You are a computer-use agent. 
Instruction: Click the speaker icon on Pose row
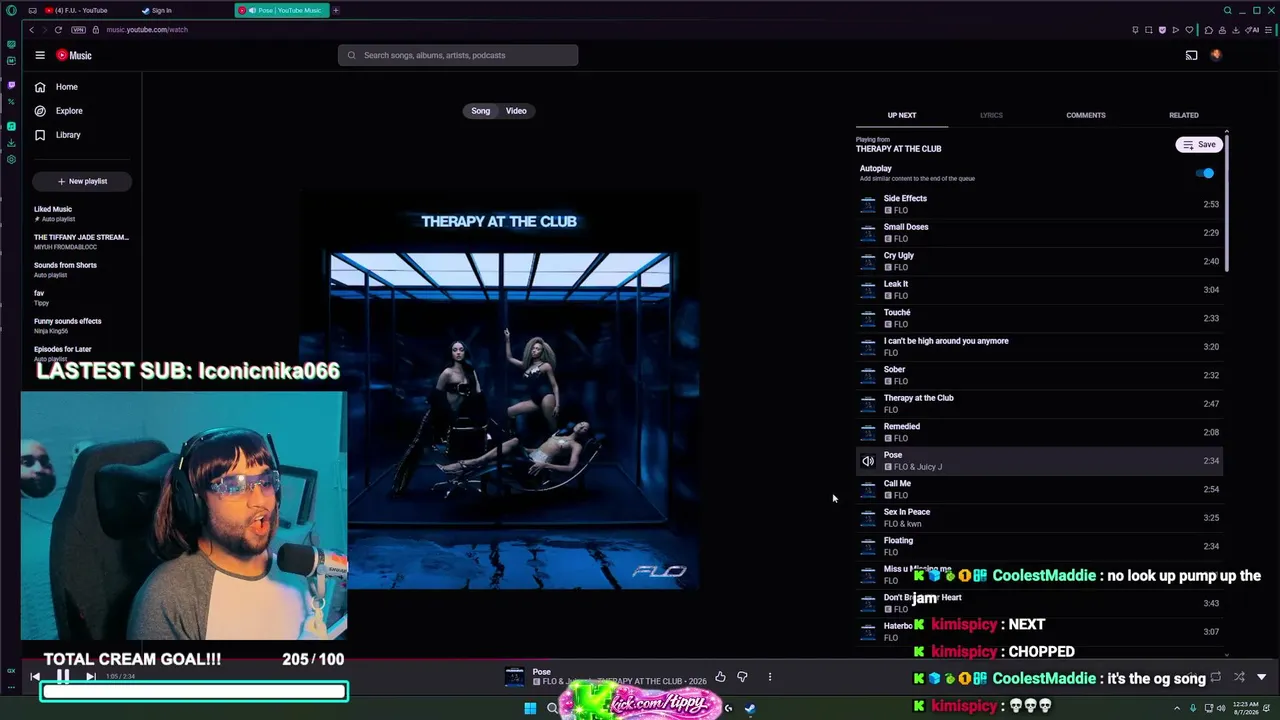pyautogui.click(x=868, y=461)
